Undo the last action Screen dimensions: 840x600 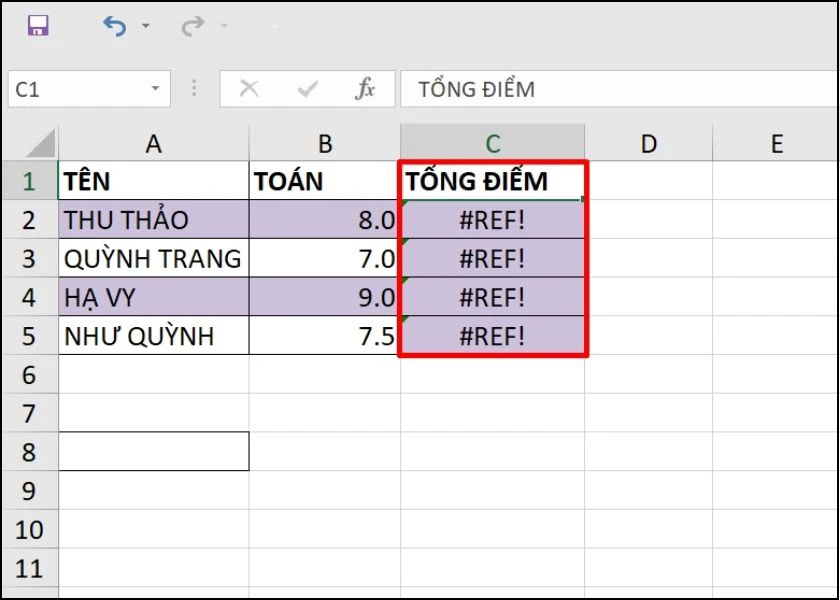pos(115,25)
